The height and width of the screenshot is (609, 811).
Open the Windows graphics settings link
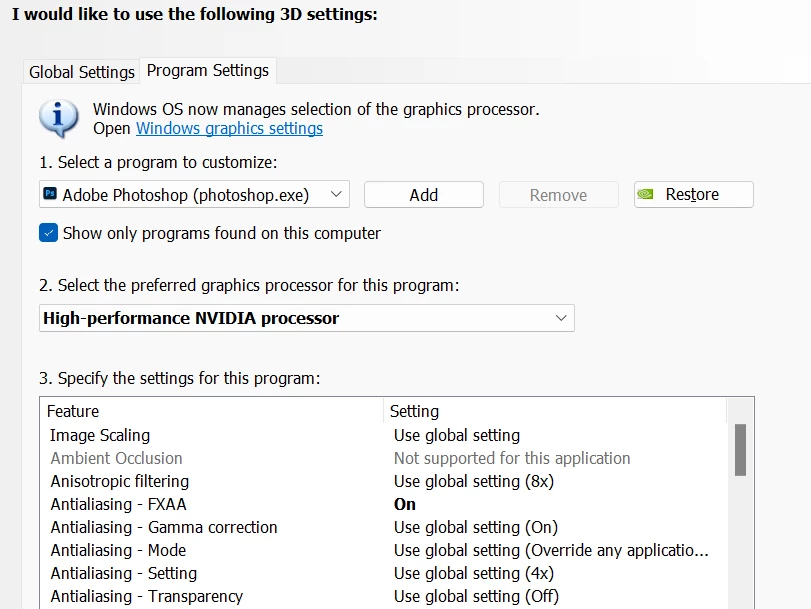coord(229,128)
